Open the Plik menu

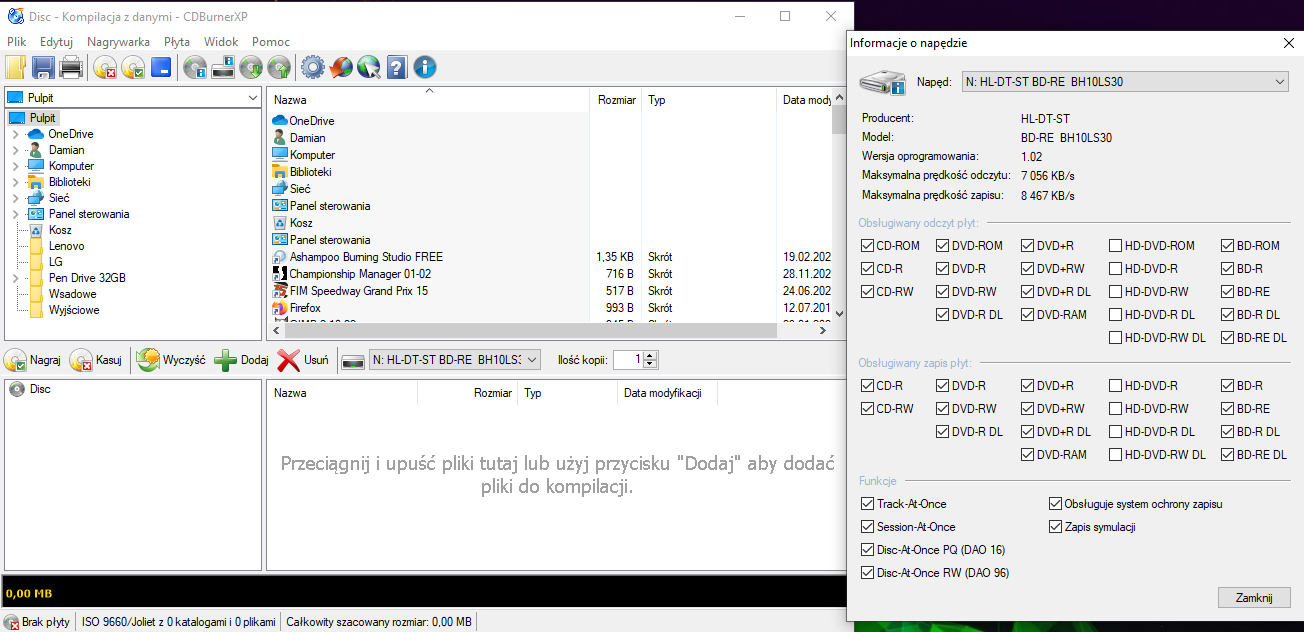click(16, 42)
